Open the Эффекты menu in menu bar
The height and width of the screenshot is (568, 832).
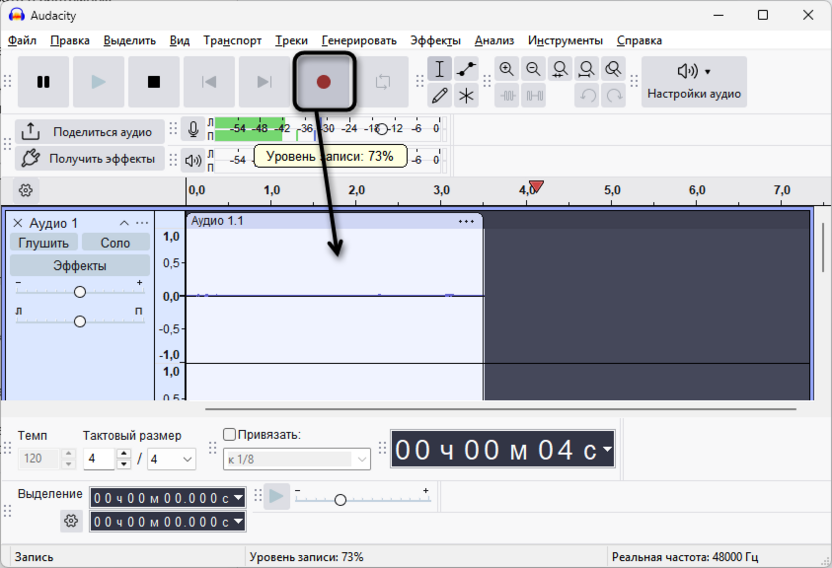pyautogui.click(x=436, y=40)
